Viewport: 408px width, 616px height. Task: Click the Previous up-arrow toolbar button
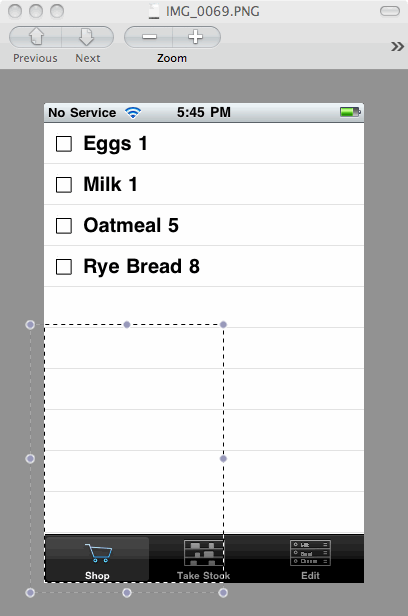[35, 37]
